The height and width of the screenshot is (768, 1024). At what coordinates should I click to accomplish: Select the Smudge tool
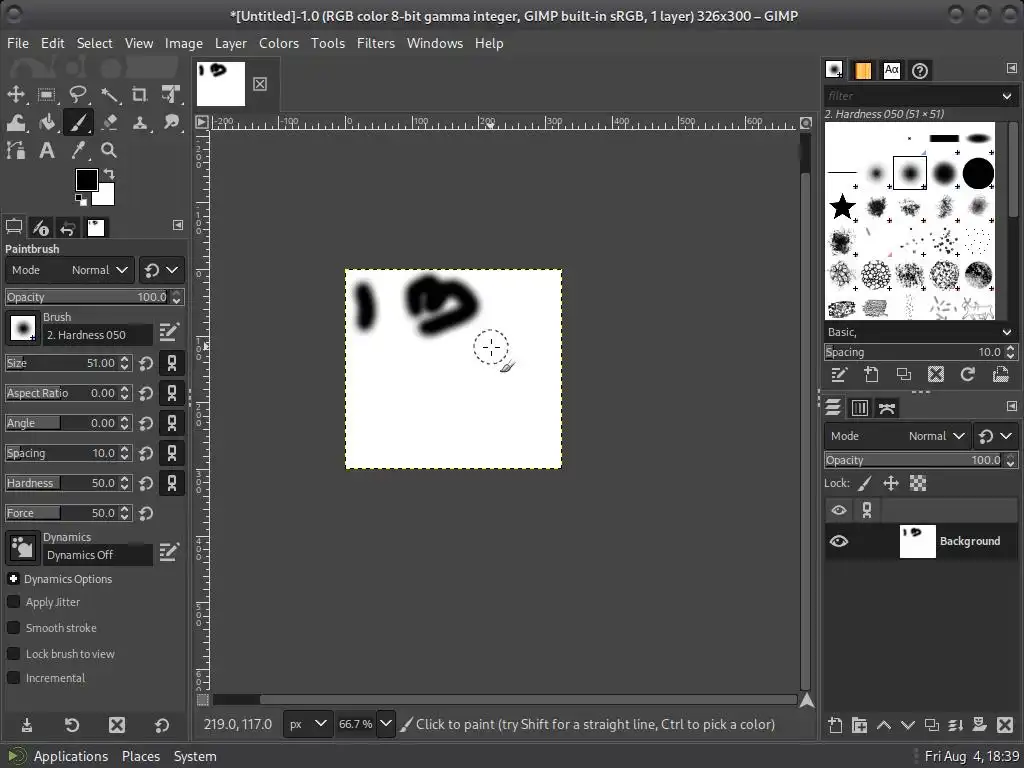[x=171, y=122]
